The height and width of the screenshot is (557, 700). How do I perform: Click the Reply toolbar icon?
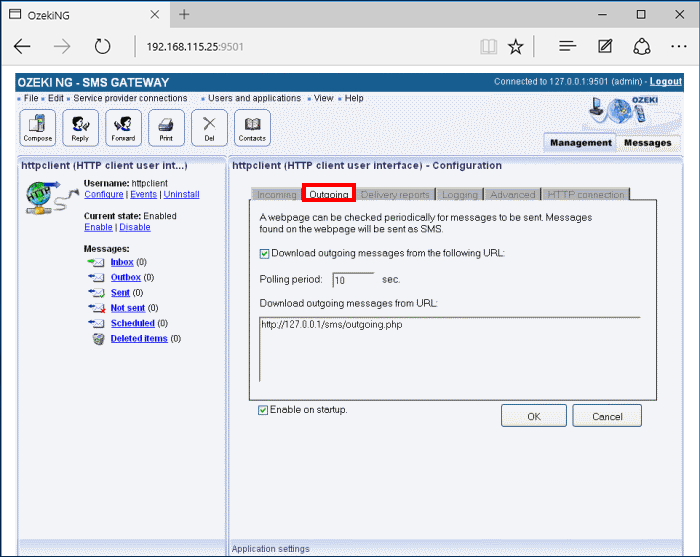(x=80, y=127)
